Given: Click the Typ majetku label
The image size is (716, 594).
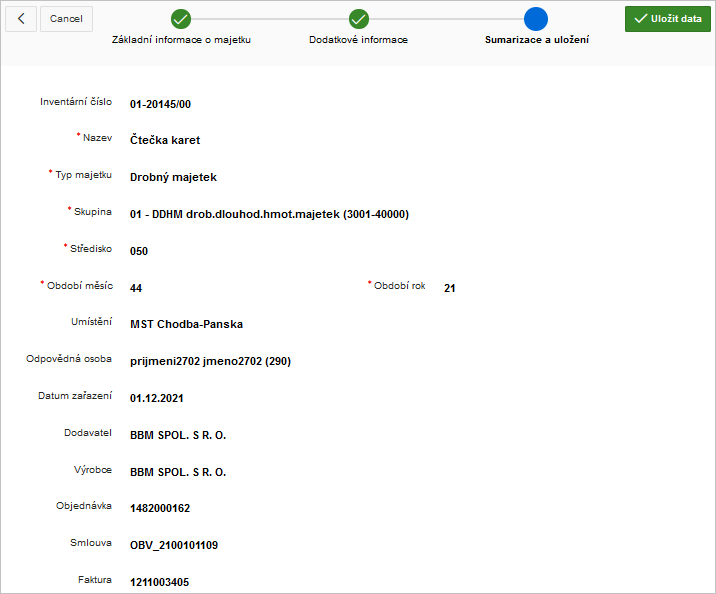Looking at the screenshot, I should pos(84,175).
